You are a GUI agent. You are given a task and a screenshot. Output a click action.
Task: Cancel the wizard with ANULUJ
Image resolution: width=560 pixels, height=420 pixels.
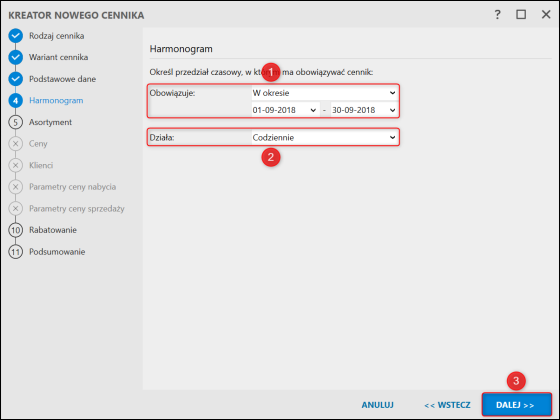pos(378,405)
